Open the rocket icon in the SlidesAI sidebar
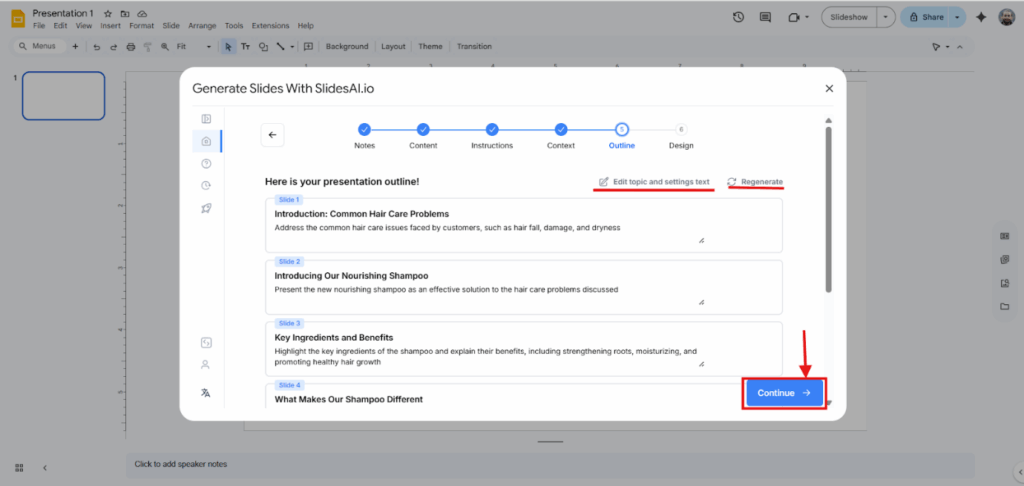Viewport: 1024px width, 486px height. pyautogui.click(x=206, y=208)
